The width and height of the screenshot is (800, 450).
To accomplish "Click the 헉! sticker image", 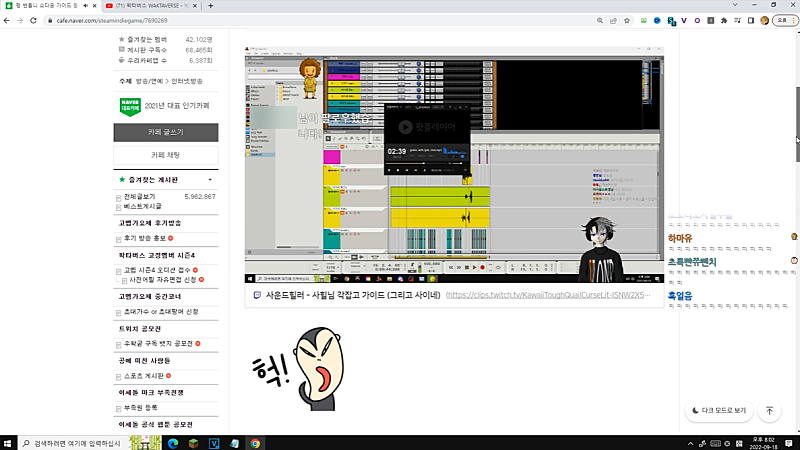I will (298, 369).
